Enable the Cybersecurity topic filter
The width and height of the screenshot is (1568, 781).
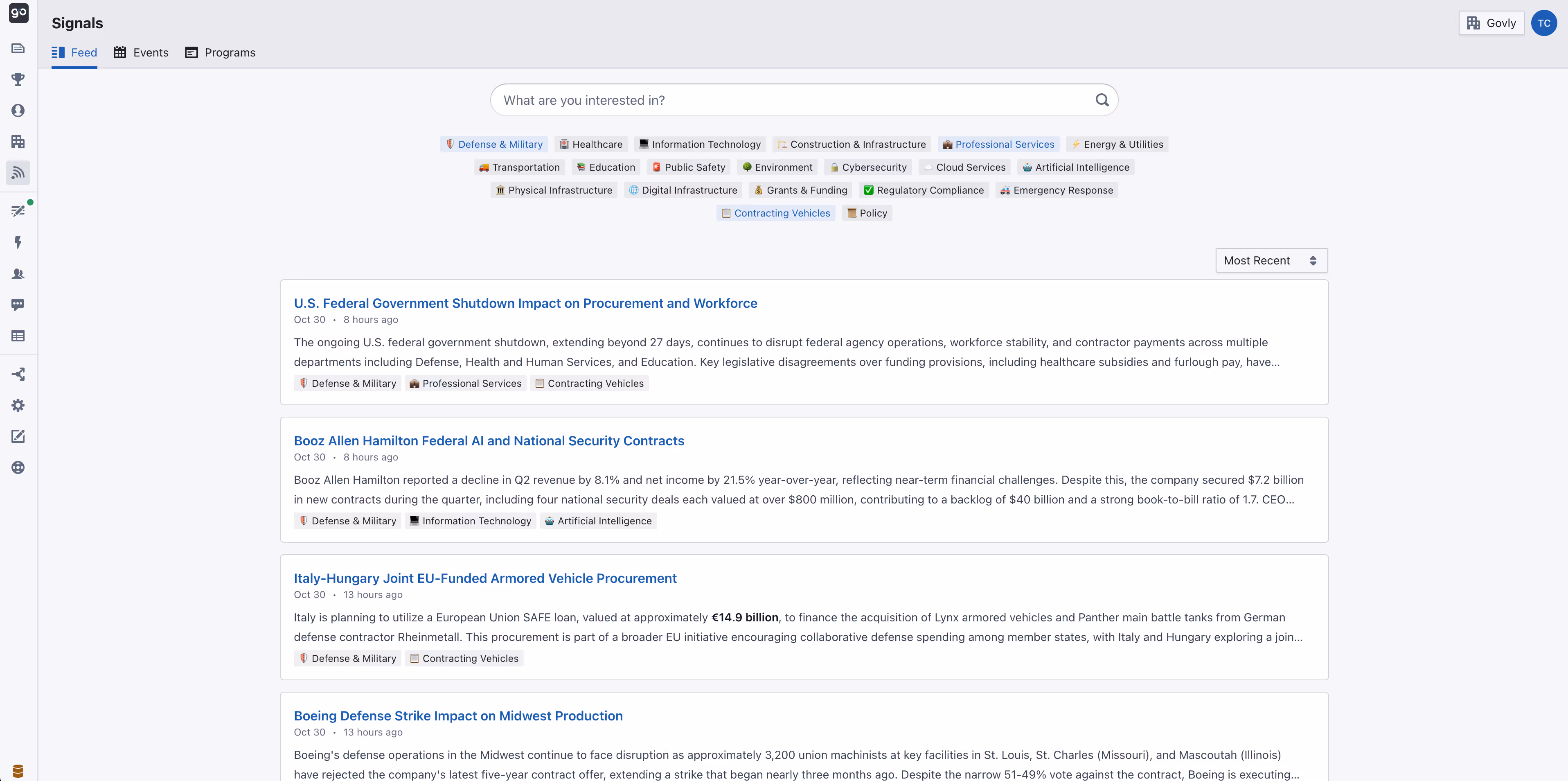tap(867, 167)
